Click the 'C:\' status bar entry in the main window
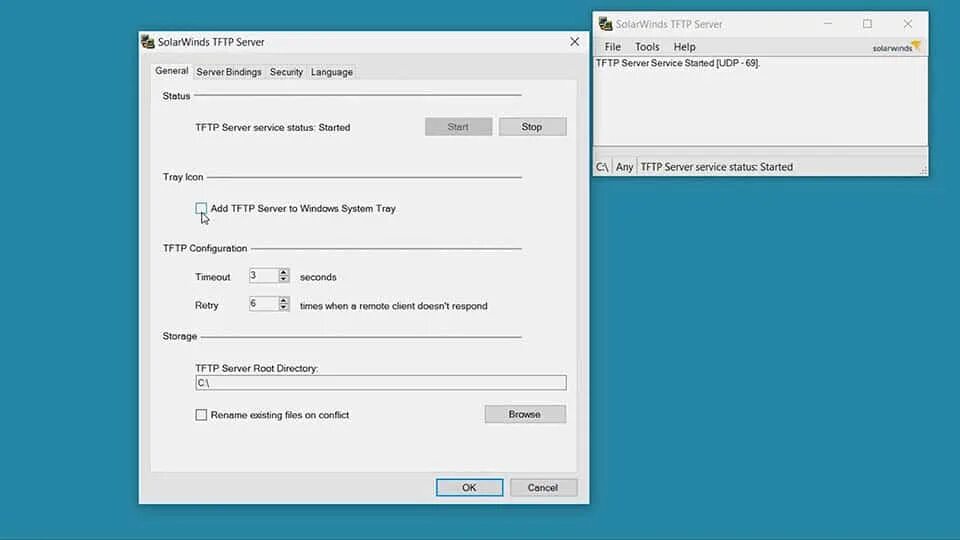The width and height of the screenshot is (960, 540). [x=602, y=167]
